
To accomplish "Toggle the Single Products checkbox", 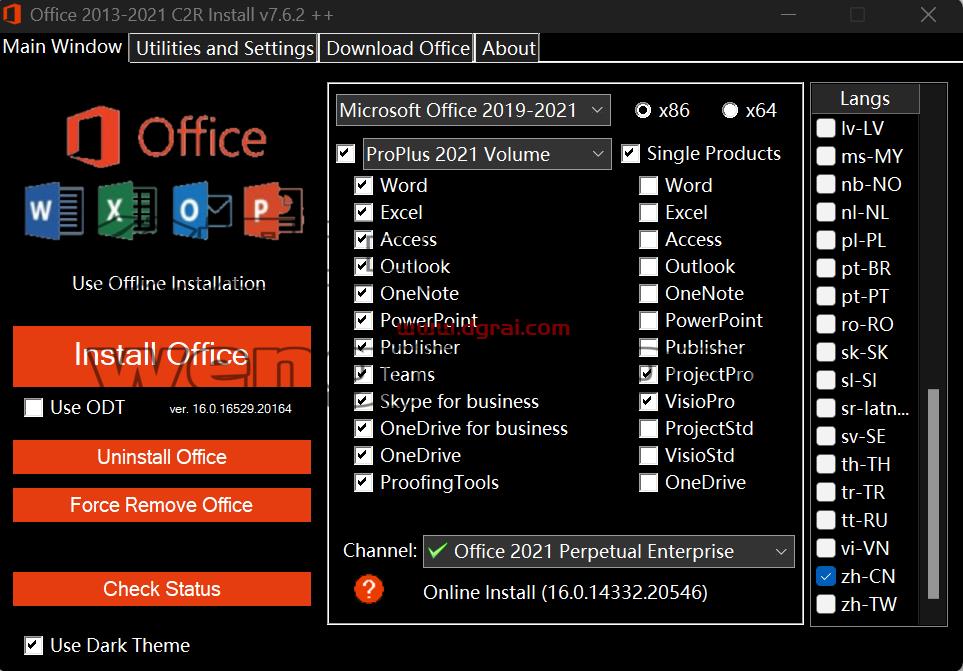I will pos(631,153).
